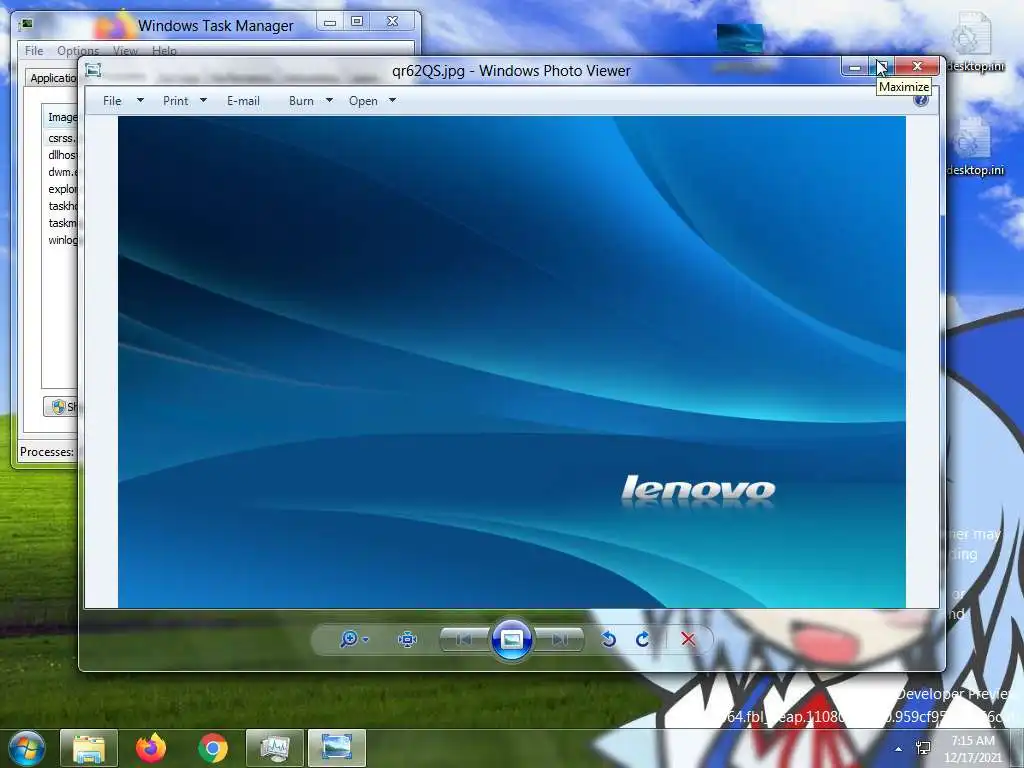The width and height of the screenshot is (1024, 768).
Task: Open Windows Explorer from the taskbar
Action: tap(89, 748)
